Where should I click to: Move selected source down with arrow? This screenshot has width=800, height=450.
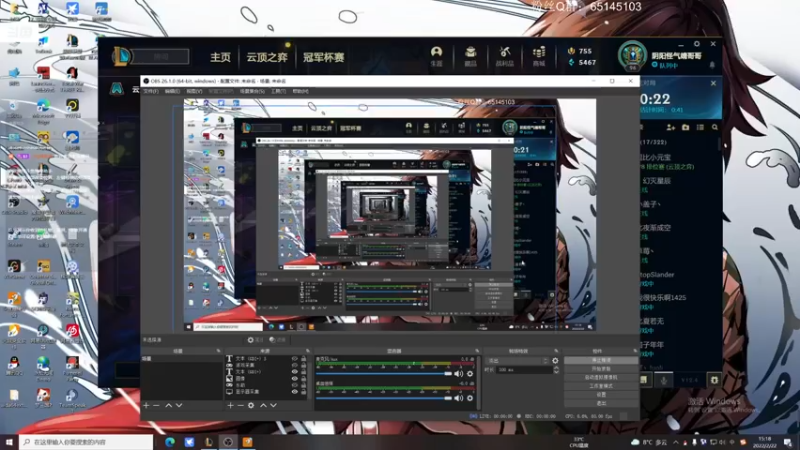pyautogui.click(x=273, y=405)
